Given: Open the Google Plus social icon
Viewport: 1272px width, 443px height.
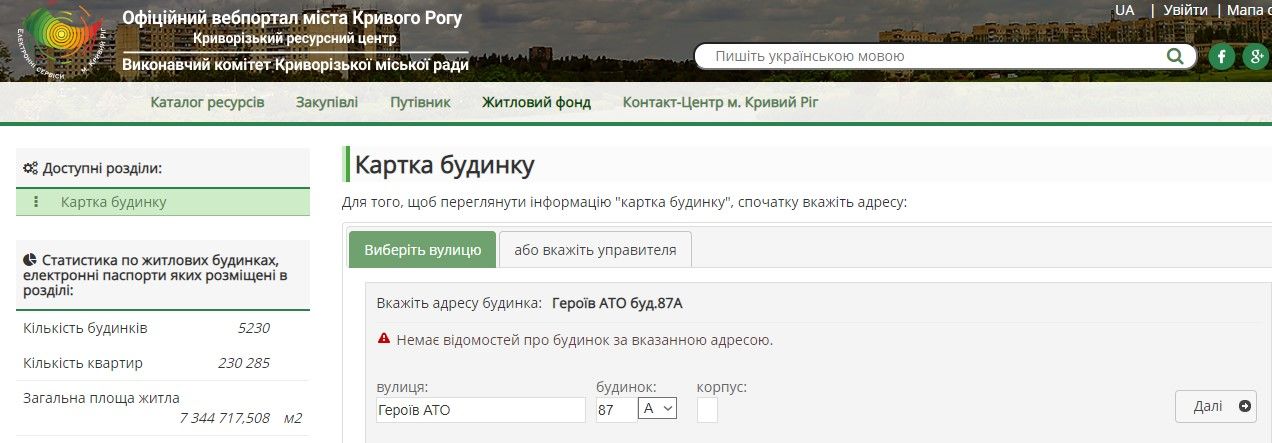Looking at the screenshot, I should (x=1256, y=56).
